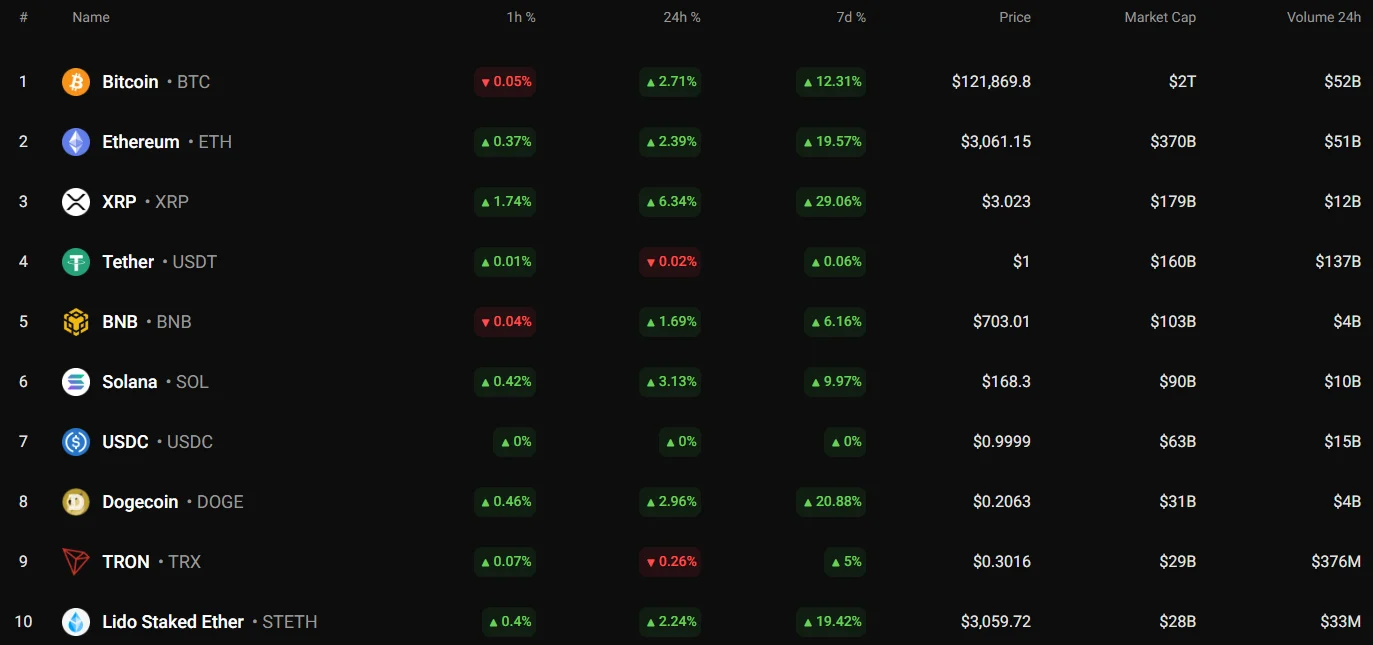Sort by the Name column header

(91, 17)
